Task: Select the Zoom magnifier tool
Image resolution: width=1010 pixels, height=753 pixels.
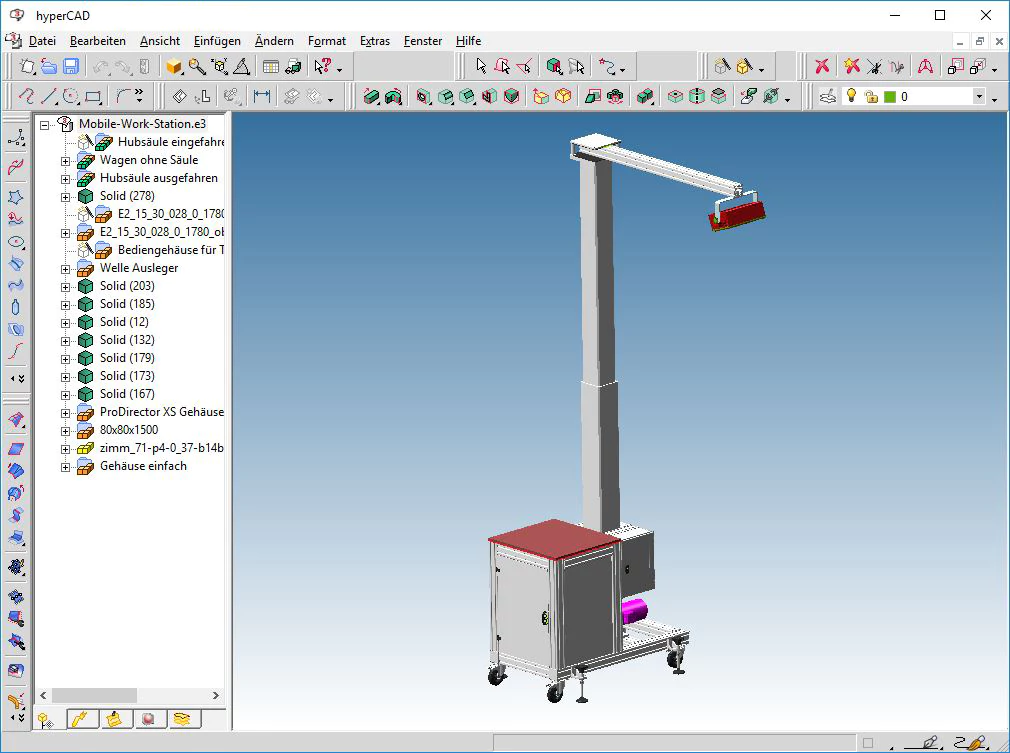Action: (197, 67)
